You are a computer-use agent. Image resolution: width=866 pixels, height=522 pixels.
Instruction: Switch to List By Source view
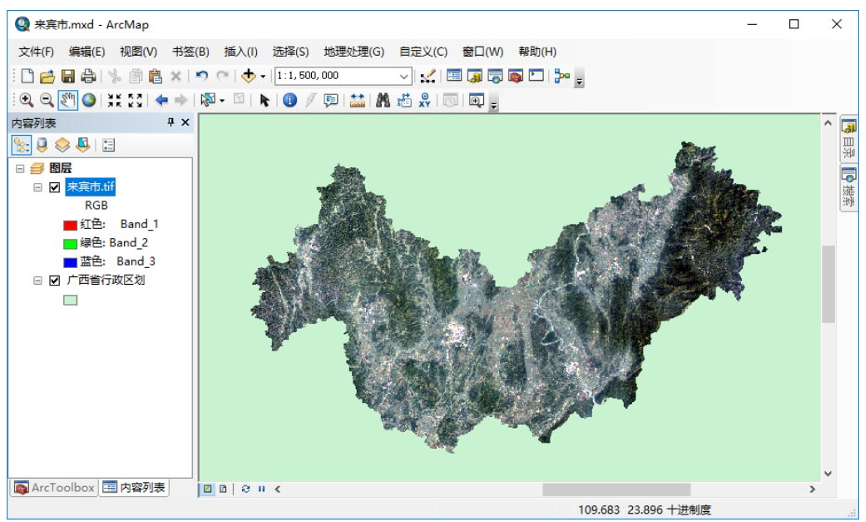pyautogui.click(x=42, y=145)
